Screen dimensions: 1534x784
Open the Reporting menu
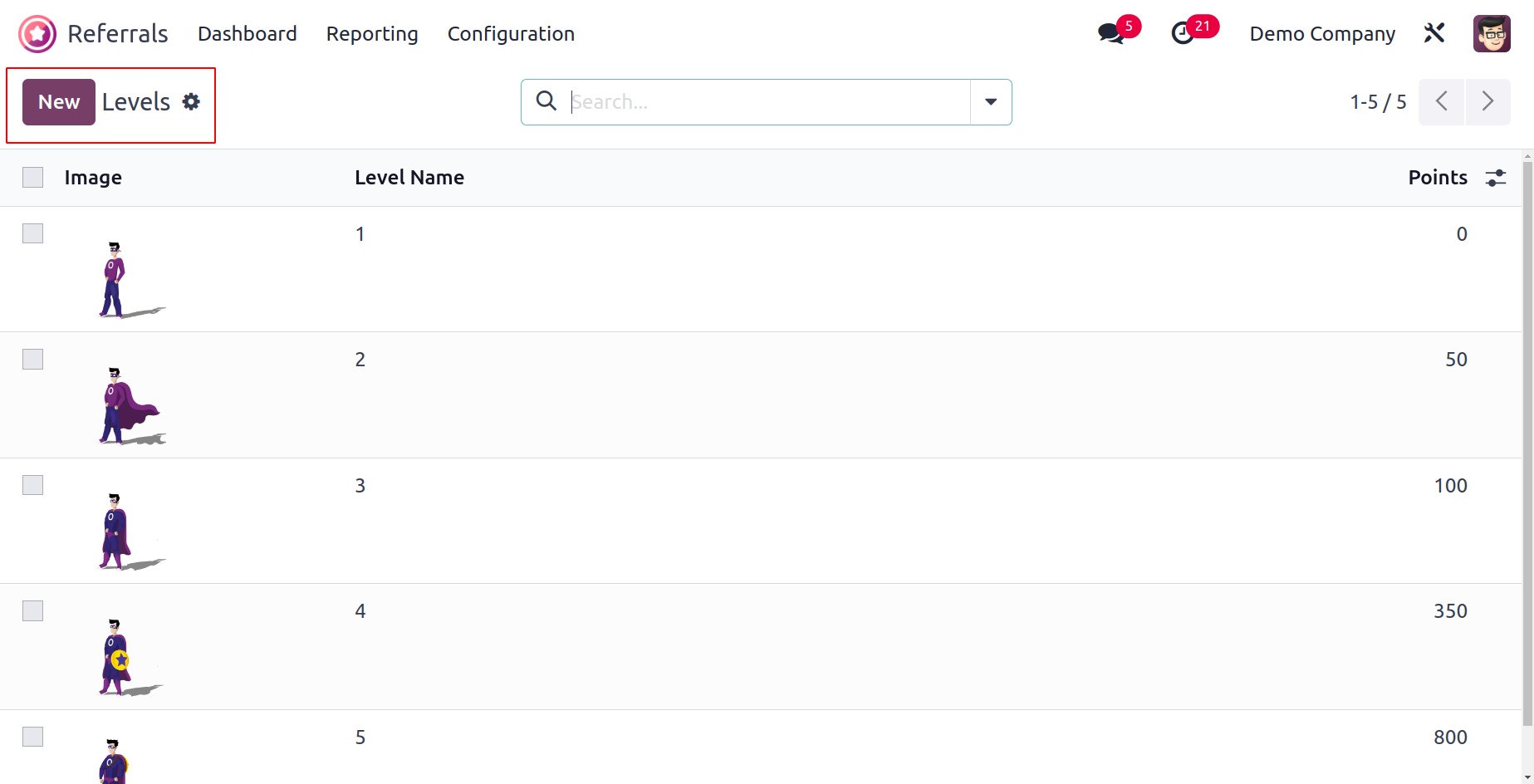(x=372, y=34)
